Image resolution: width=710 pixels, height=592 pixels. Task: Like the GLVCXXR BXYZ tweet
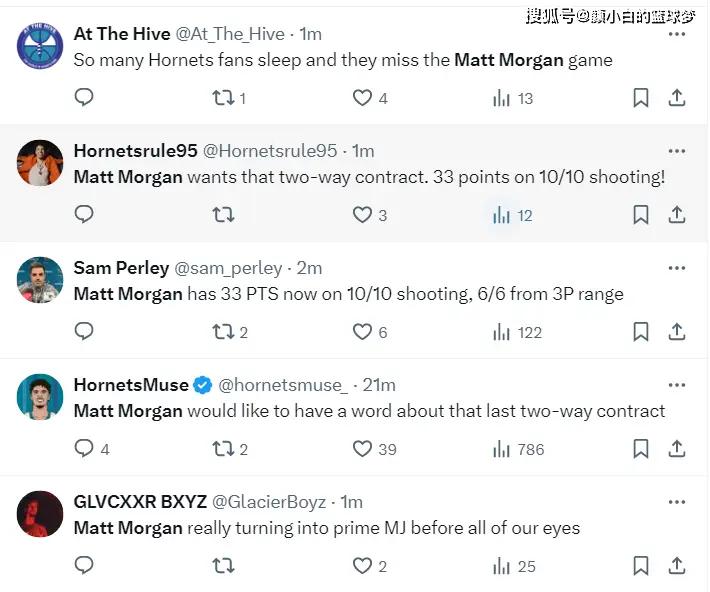[362, 566]
